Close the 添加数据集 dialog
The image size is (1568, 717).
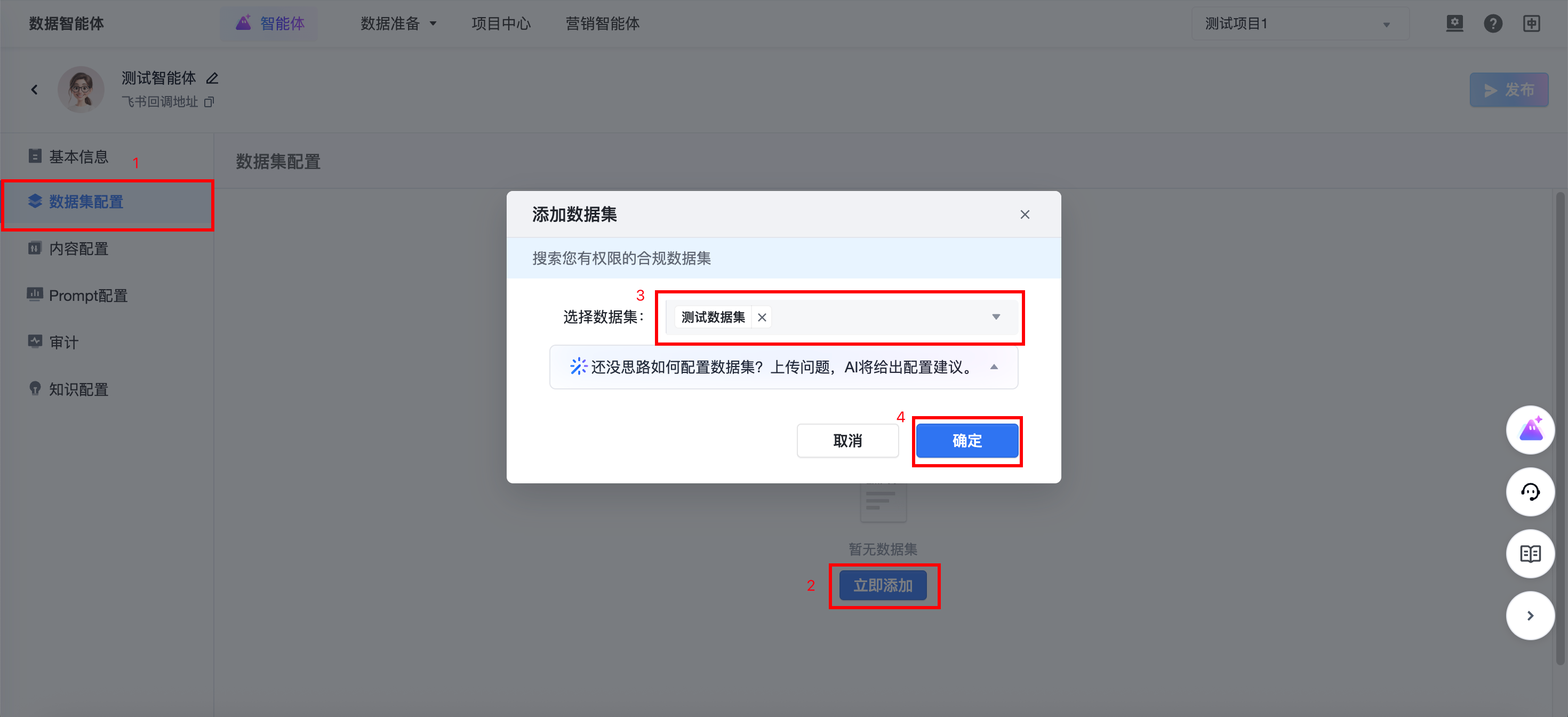1025,214
